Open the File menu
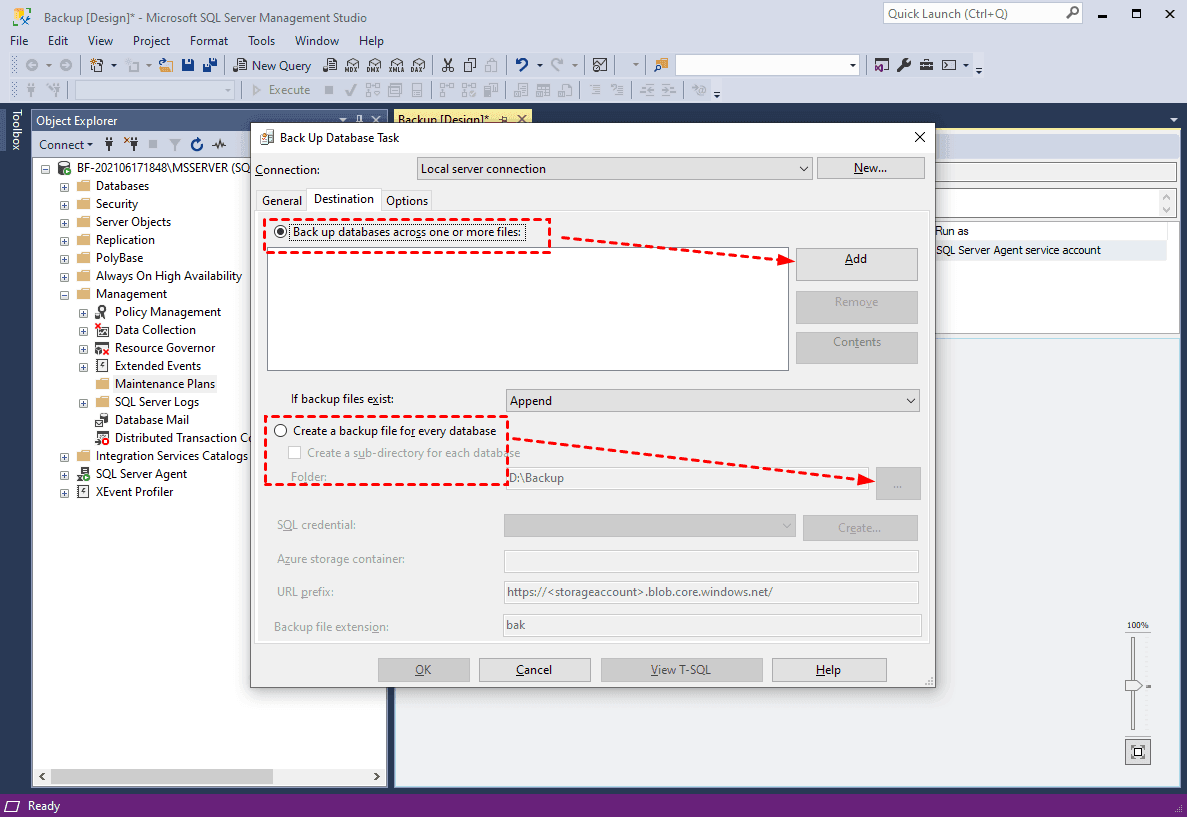The height and width of the screenshot is (817, 1187). 20,41
